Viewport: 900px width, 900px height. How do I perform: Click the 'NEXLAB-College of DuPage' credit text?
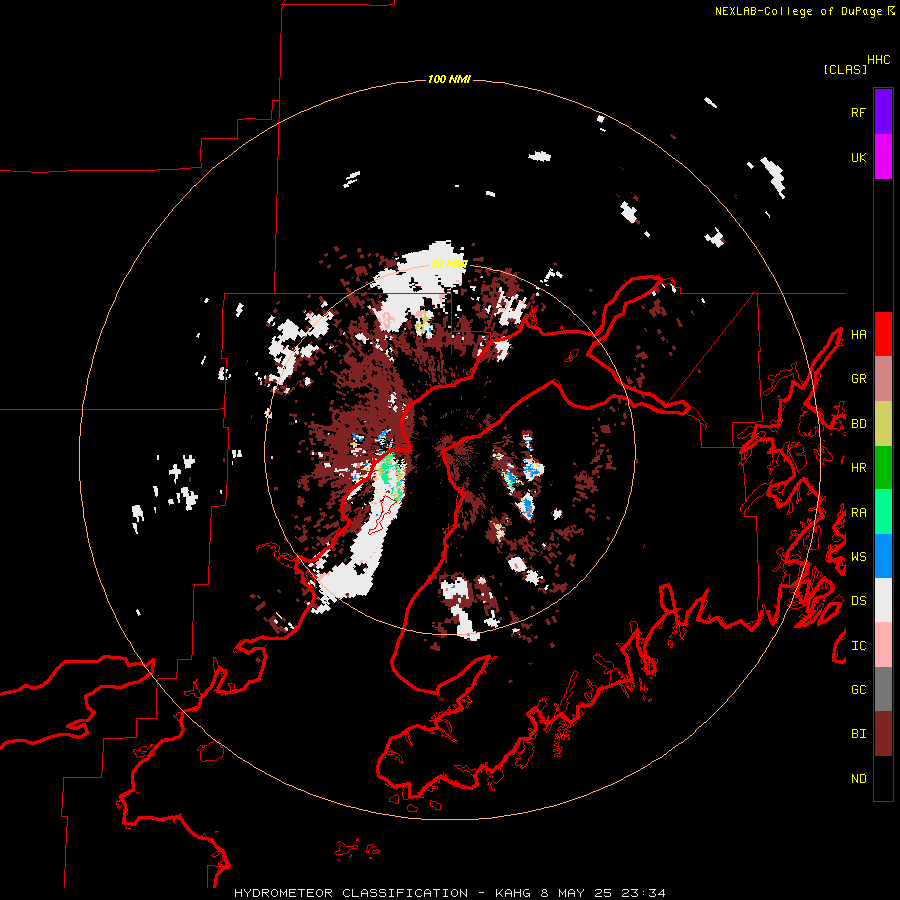coord(798,11)
